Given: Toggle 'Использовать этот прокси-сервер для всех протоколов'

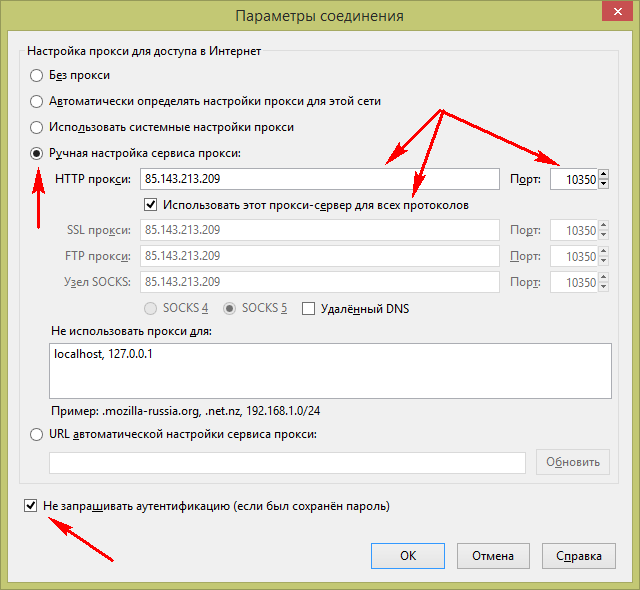Looking at the screenshot, I should coord(151,204).
